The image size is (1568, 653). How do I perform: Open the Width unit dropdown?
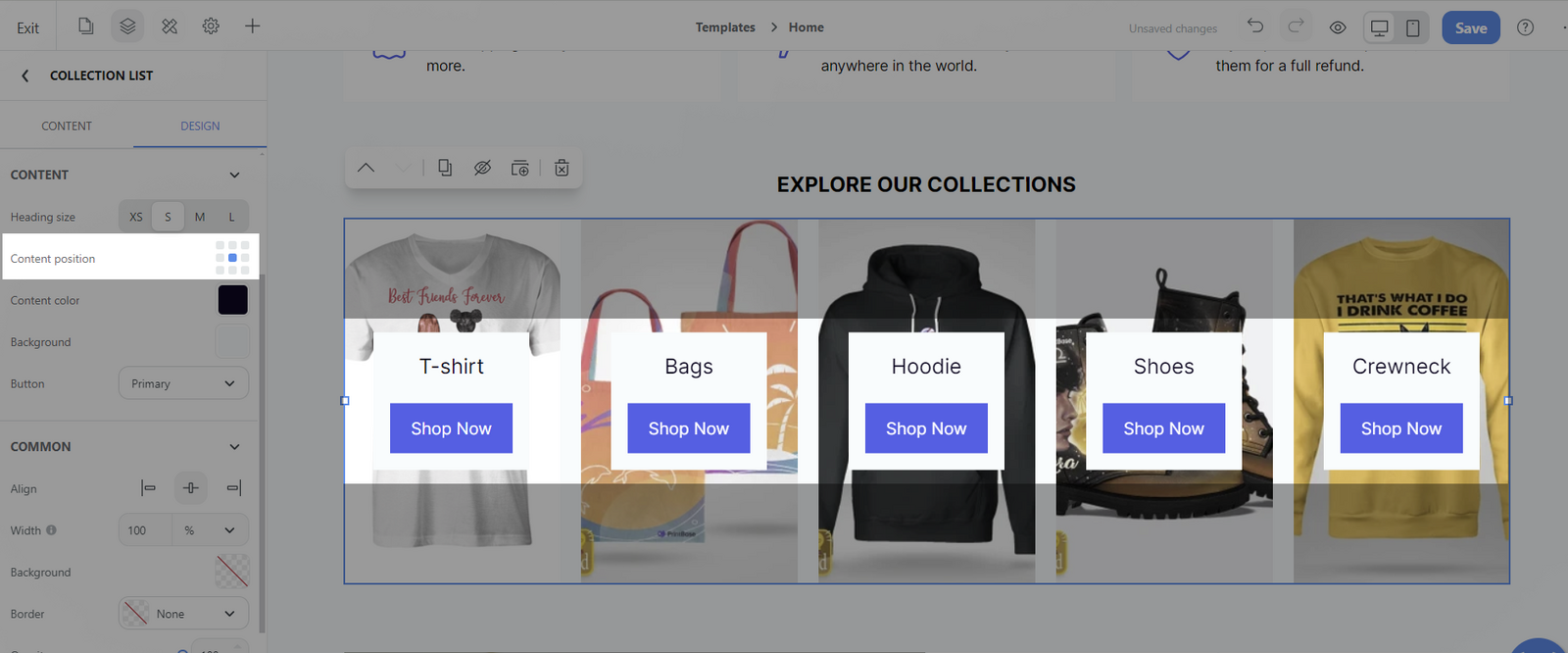click(x=211, y=530)
